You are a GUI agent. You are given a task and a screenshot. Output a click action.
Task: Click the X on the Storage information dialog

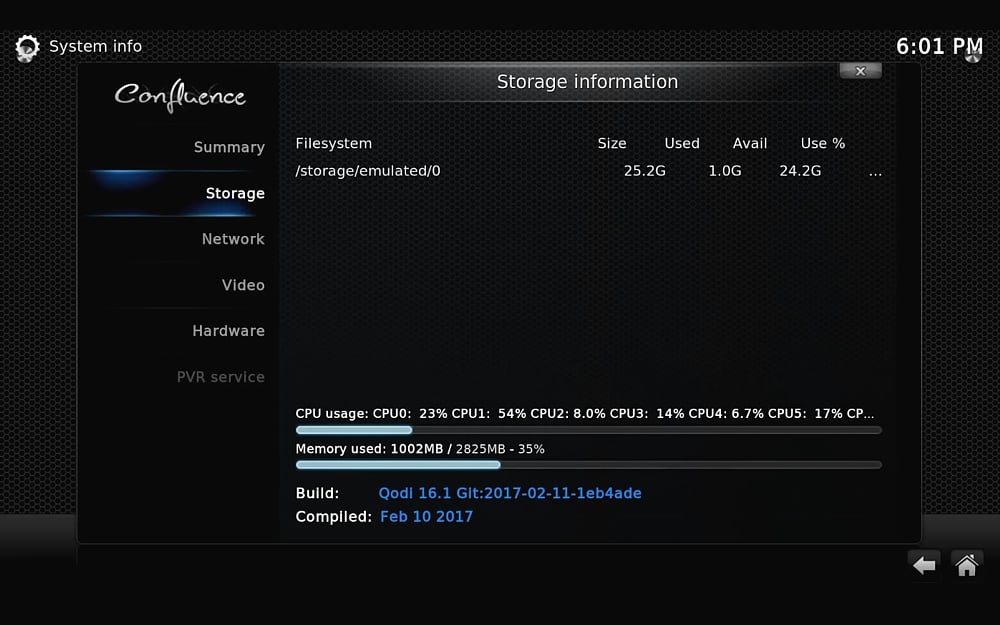[860, 71]
